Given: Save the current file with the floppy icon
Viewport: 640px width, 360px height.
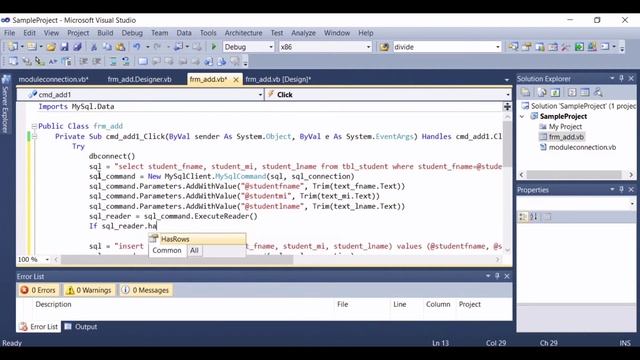Looking at the screenshot, I should (64, 47).
